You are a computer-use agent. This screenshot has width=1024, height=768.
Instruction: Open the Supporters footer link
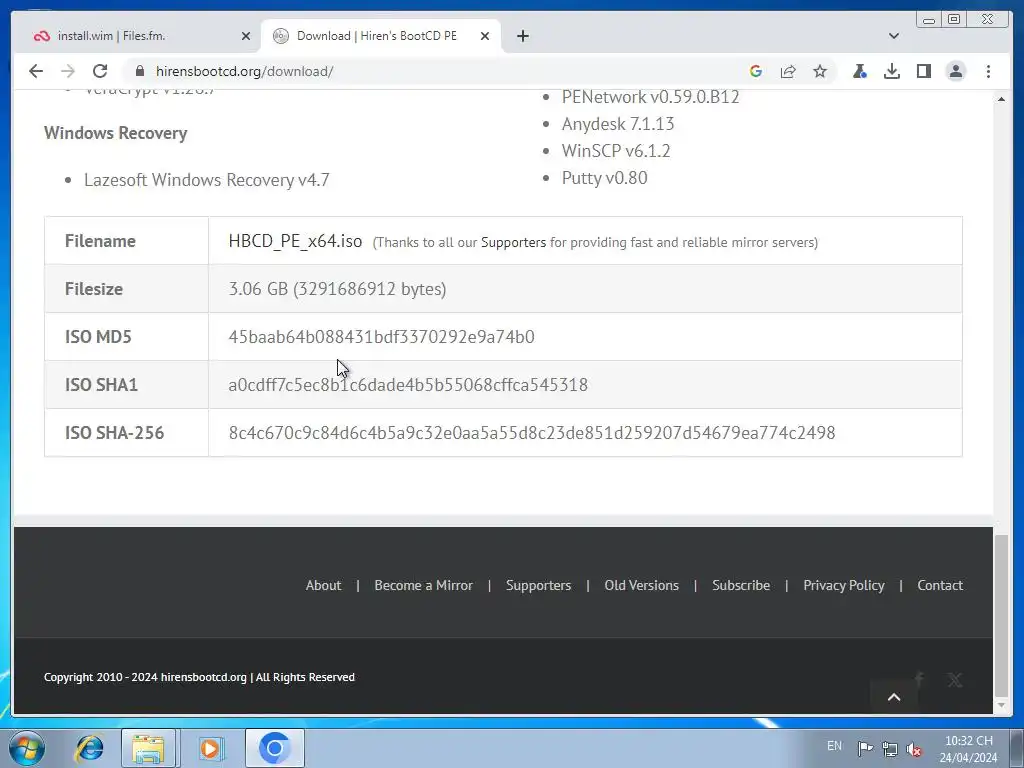538,585
